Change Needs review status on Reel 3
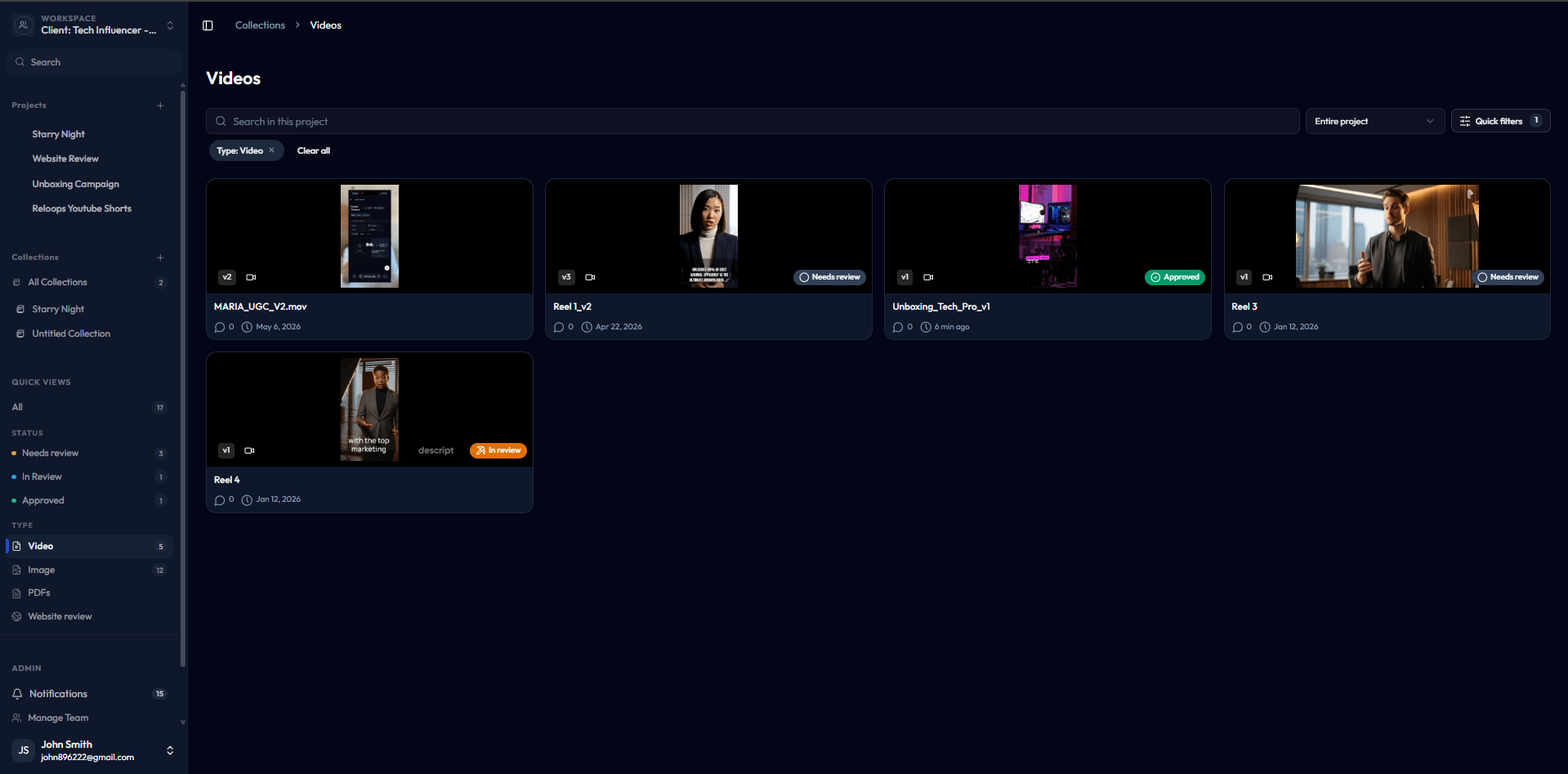This screenshot has width=1568, height=774. click(x=1508, y=277)
